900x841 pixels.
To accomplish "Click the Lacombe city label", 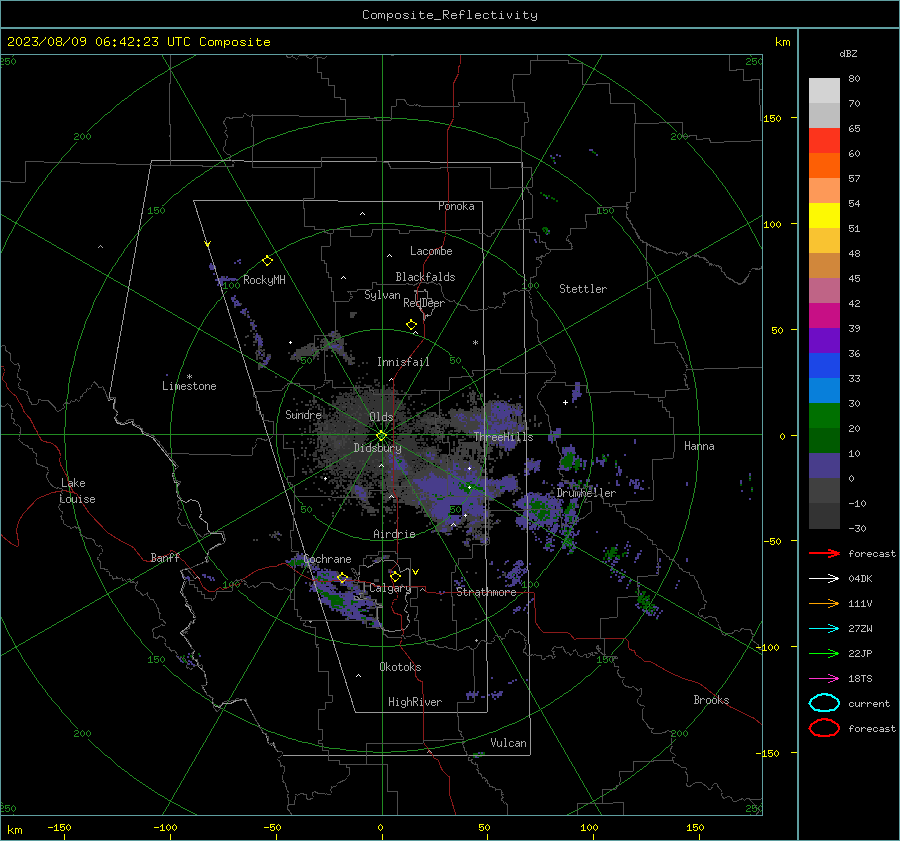I will tap(431, 251).
